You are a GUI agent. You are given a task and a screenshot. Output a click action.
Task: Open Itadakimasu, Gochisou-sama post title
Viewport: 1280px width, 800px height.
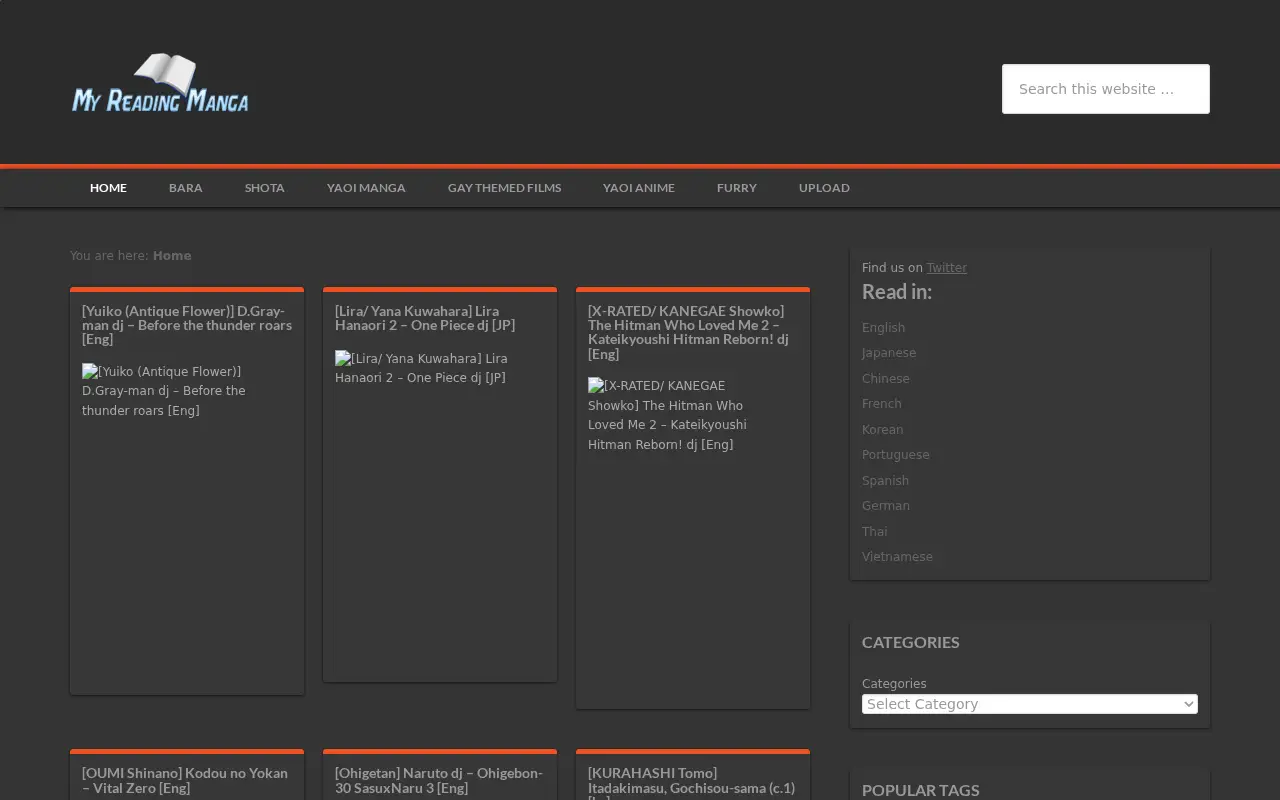pyautogui.click(x=691, y=781)
